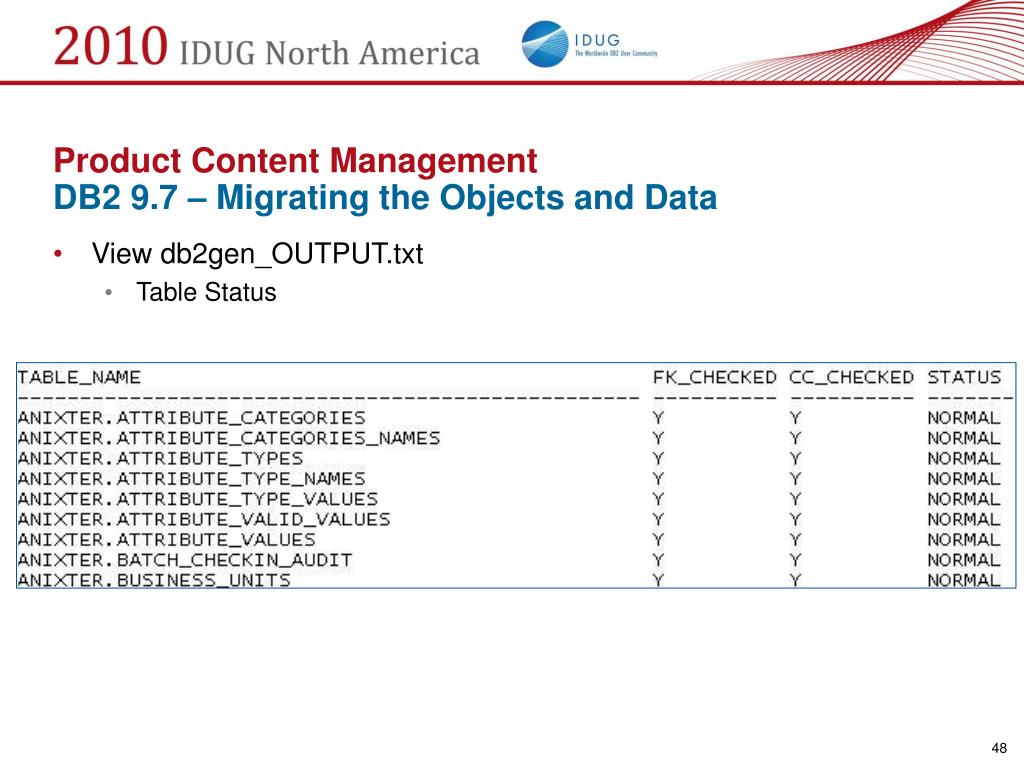Click FK_CHECKED Y for ATTRIBUTE_CATEGORIES row
Screen dimensions: 1024x768
coord(658,418)
